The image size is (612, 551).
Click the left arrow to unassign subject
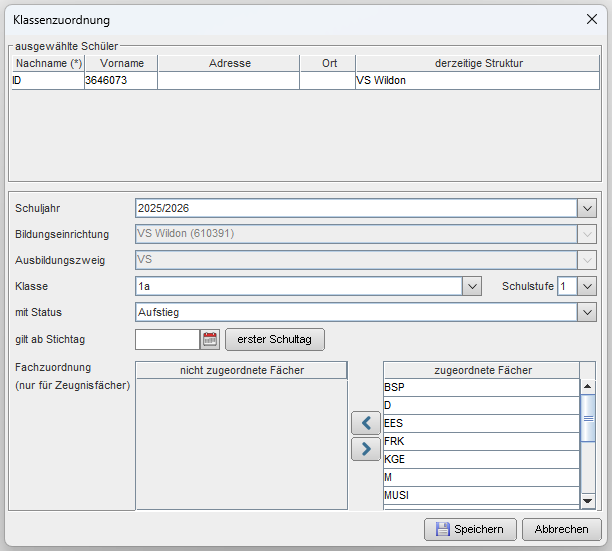(x=366, y=423)
